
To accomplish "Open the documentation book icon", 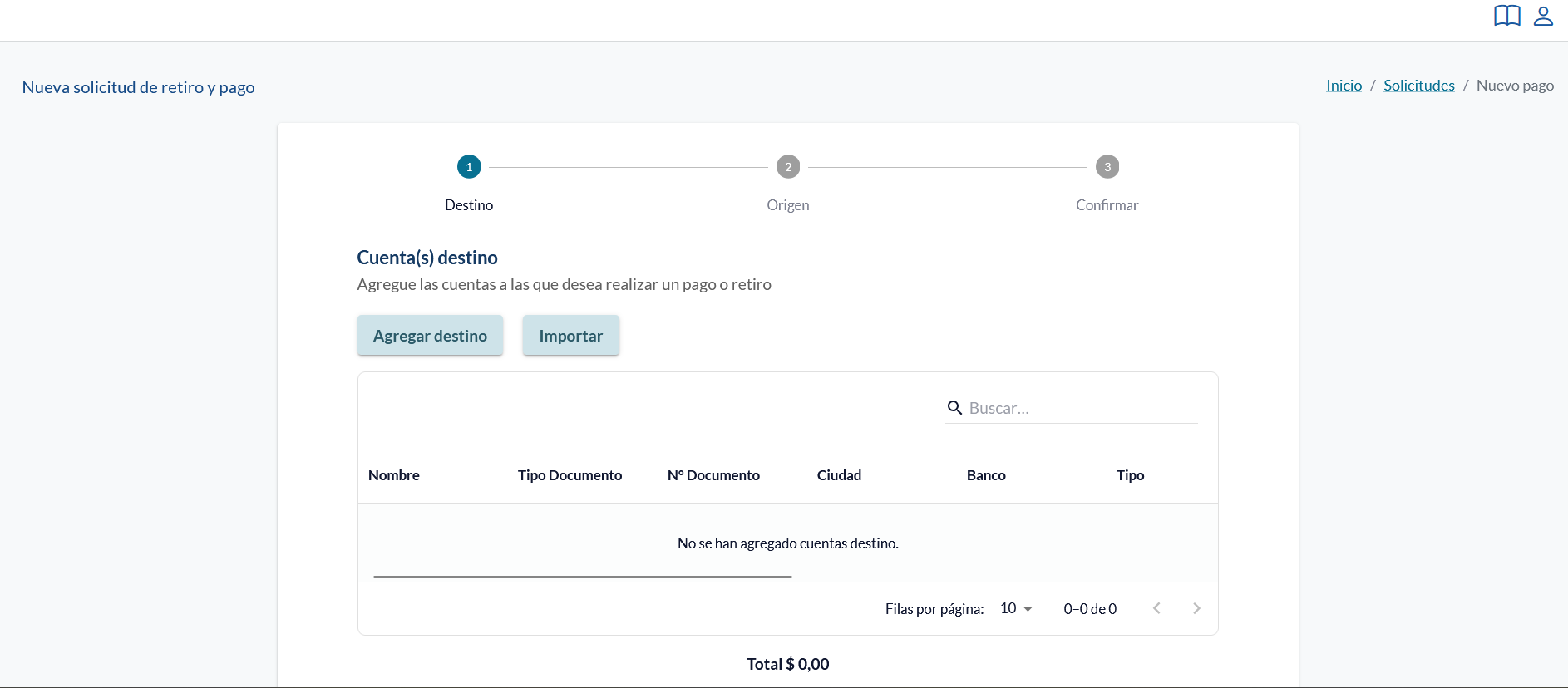I will [x=1506, y=16].
